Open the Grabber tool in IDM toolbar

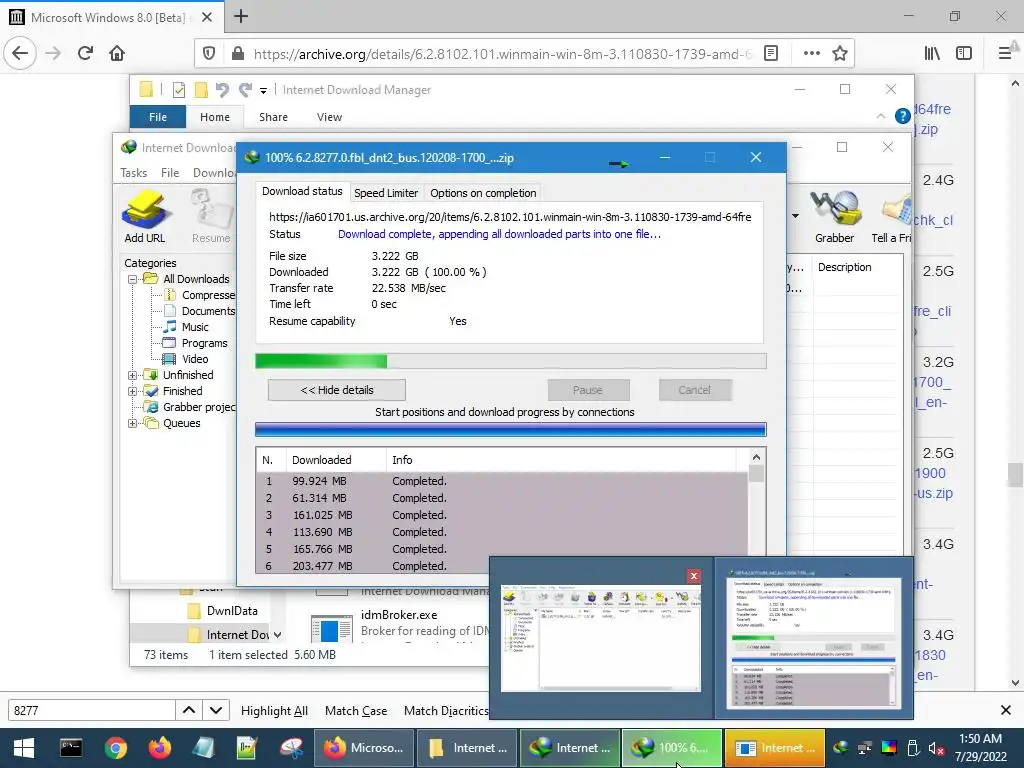(834, 216)
